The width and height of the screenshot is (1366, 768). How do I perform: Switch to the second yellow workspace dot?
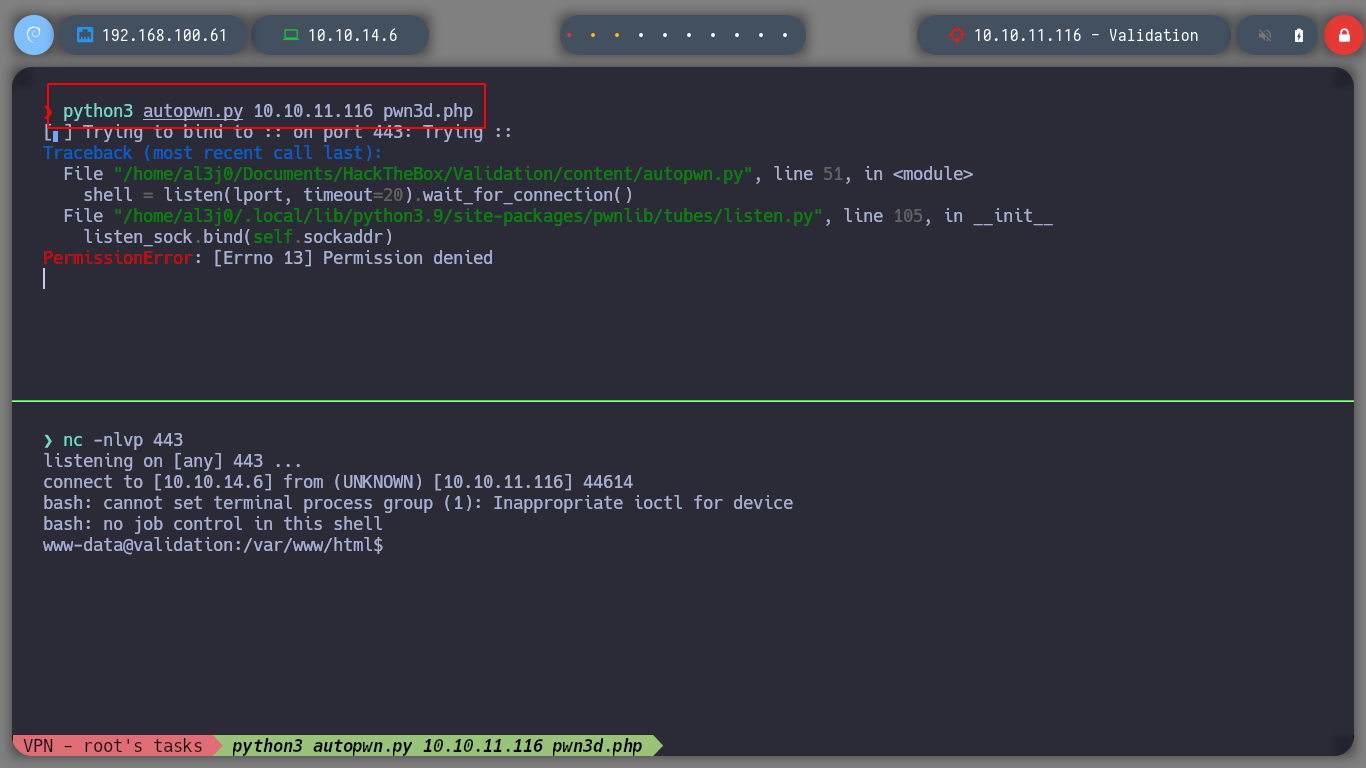[x=617, y=35]
